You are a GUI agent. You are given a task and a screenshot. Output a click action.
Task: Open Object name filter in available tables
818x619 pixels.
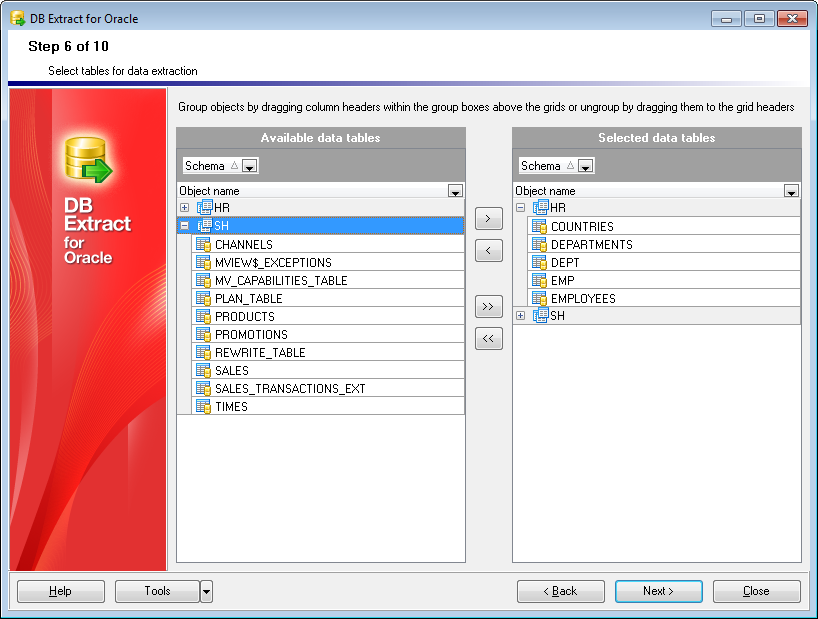(455, 191)
